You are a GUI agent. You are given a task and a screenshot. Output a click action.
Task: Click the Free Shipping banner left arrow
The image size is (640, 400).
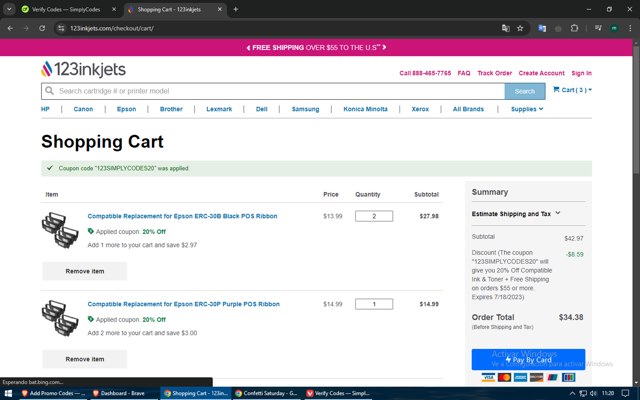point(248,48)
